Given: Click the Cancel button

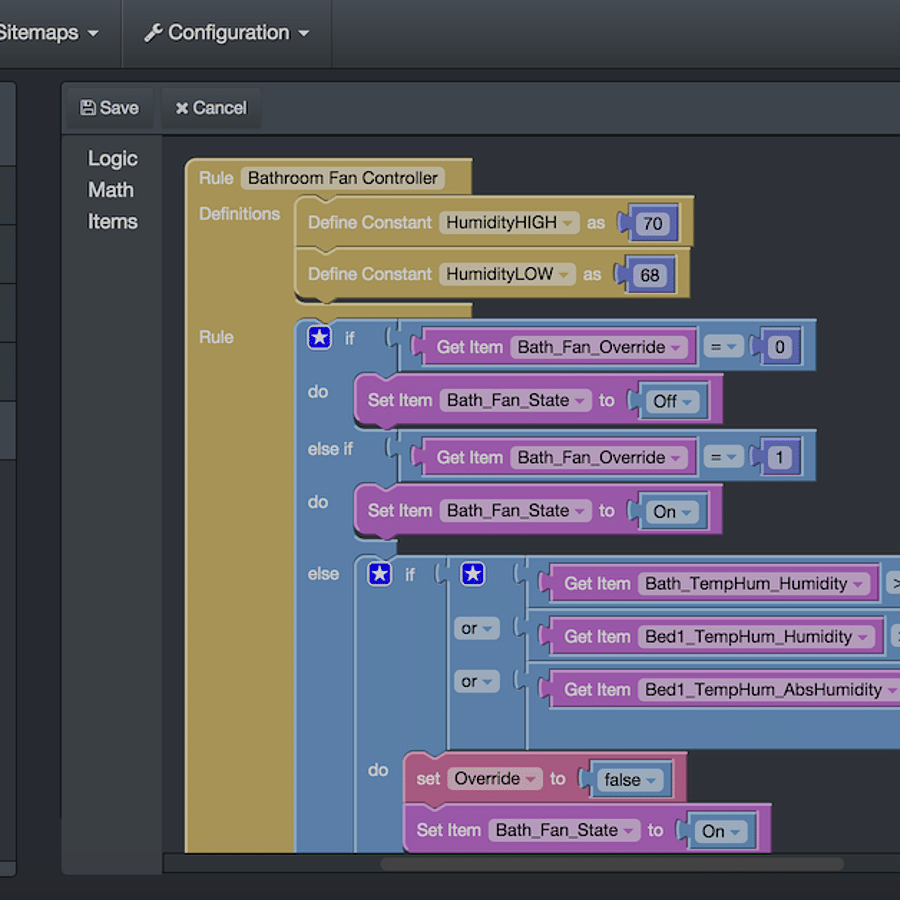Looking at the screenshot, I should click(x=210, y=108).
